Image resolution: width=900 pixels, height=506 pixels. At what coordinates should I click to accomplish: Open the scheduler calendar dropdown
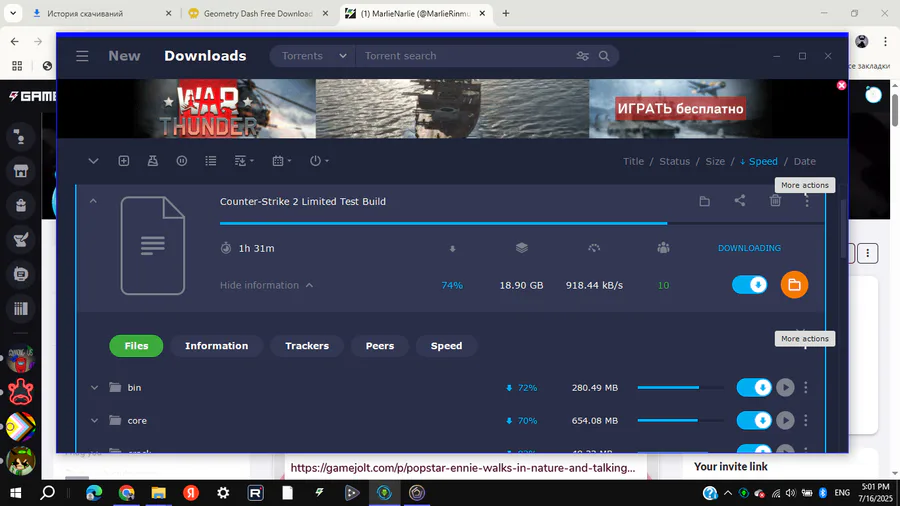point(281,161)
